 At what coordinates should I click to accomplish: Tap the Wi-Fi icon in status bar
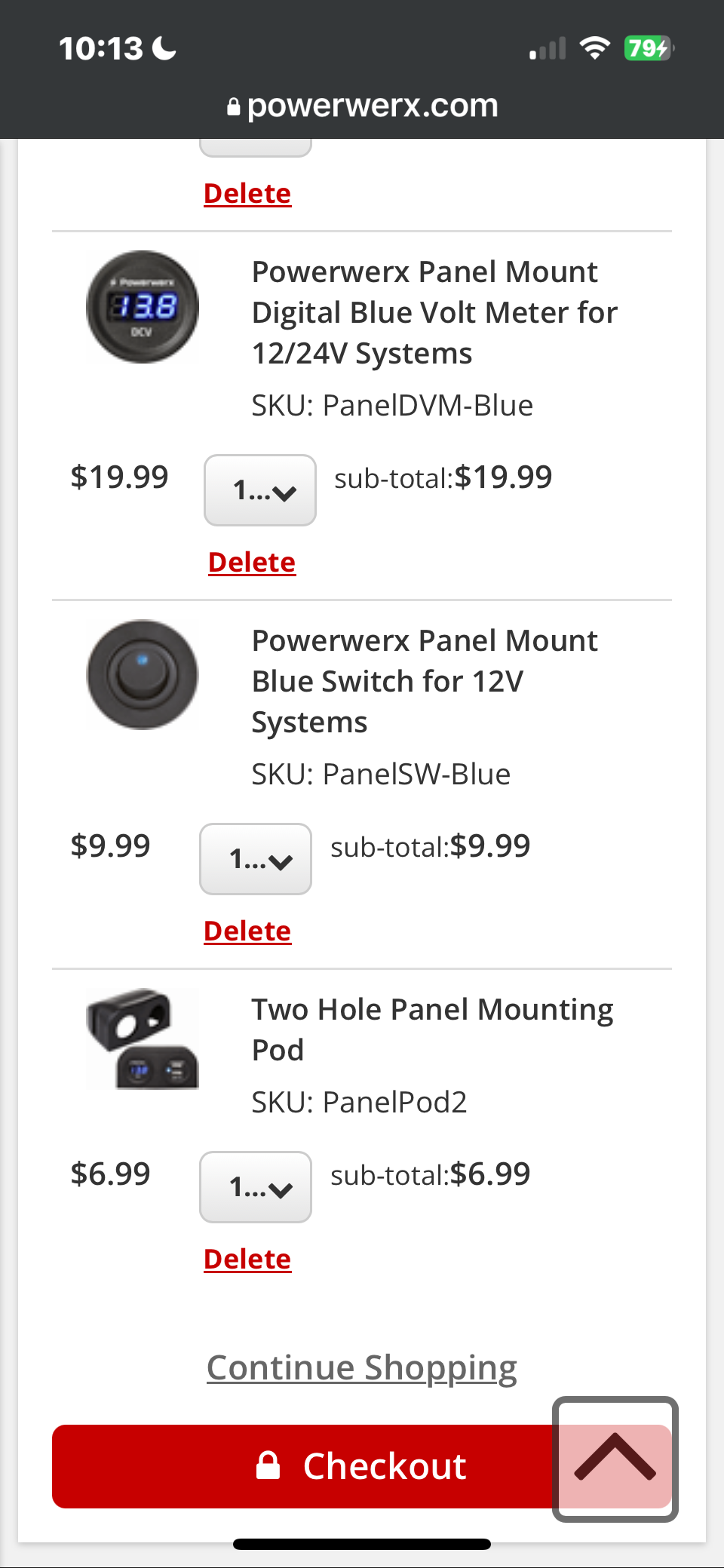[594, 48]
